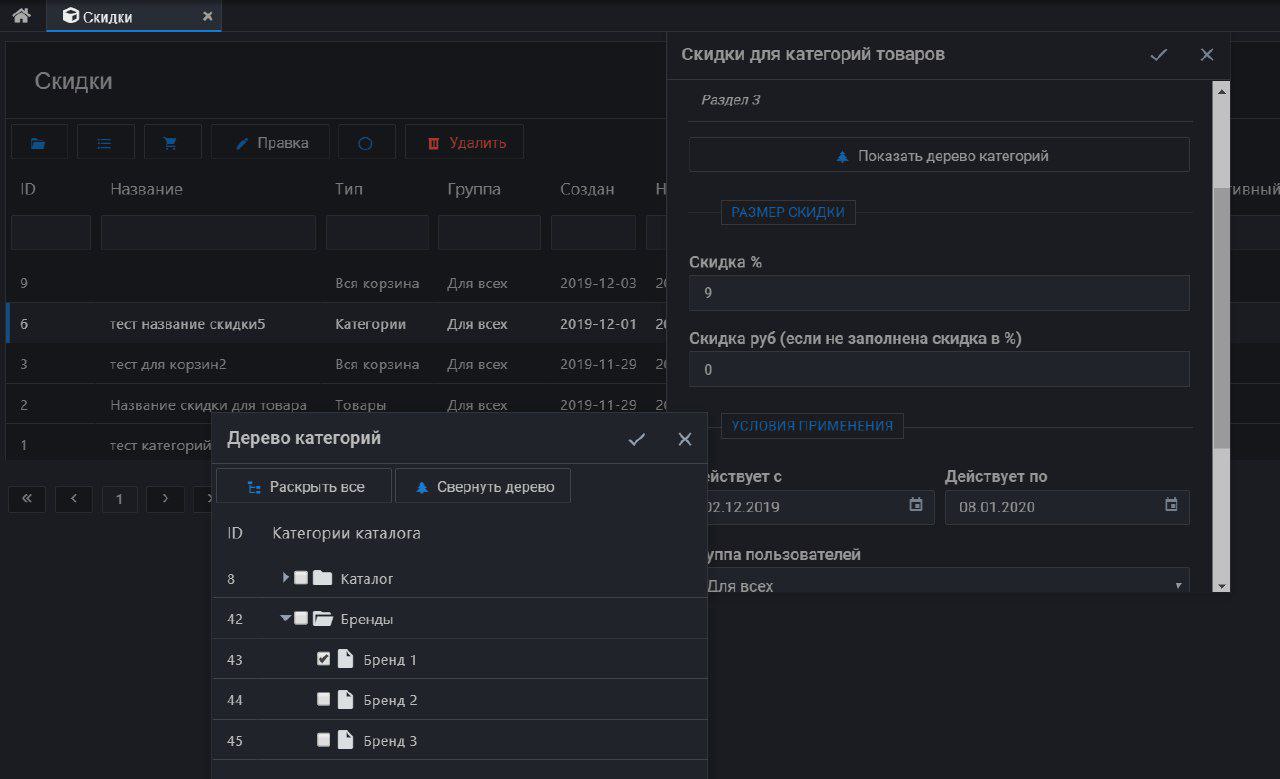Image resolution: width=1280 pixels, height=779 pixels.
Task: Focus the Тип column filter field
Action: click(x=377, y=232)
